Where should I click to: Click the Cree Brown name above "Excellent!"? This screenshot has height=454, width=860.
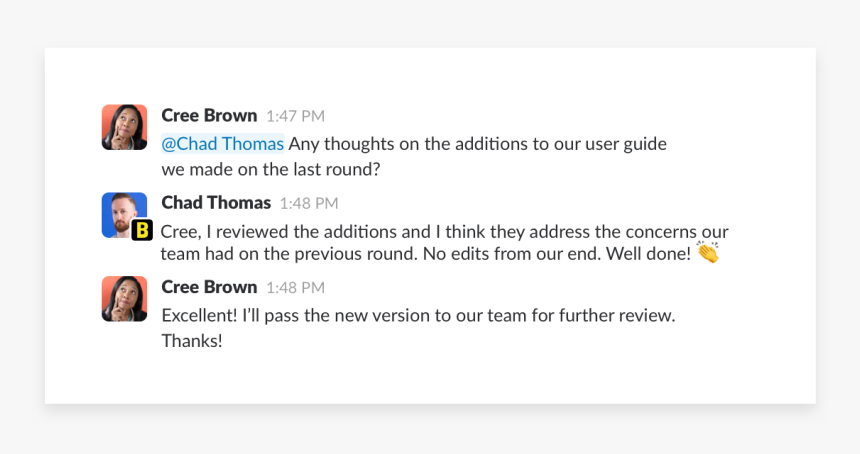(x=209, y=287)
